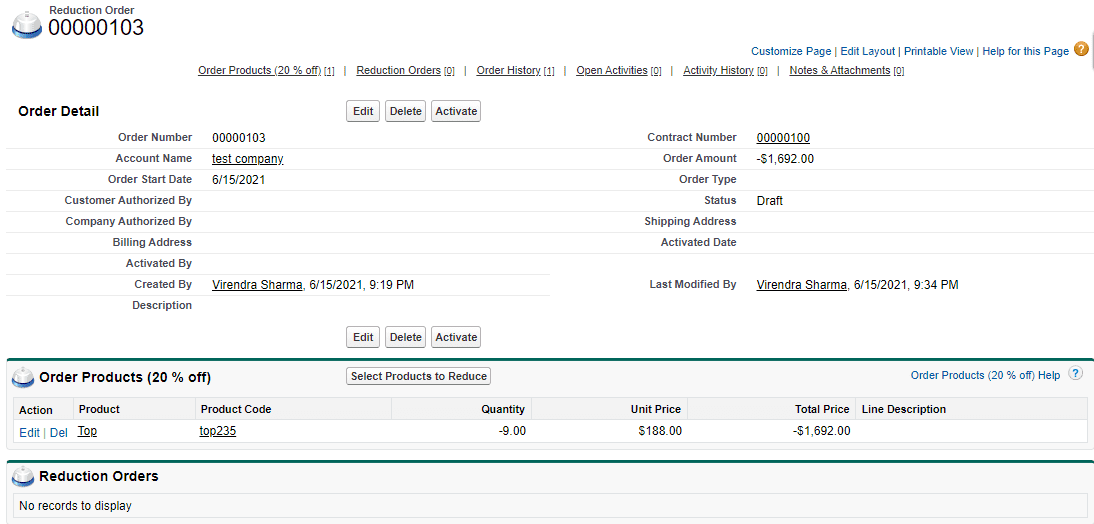Click the Order Amount value -$1,692.00
The height and width of the screenshot is (524, 1094).
pos(785,158)
